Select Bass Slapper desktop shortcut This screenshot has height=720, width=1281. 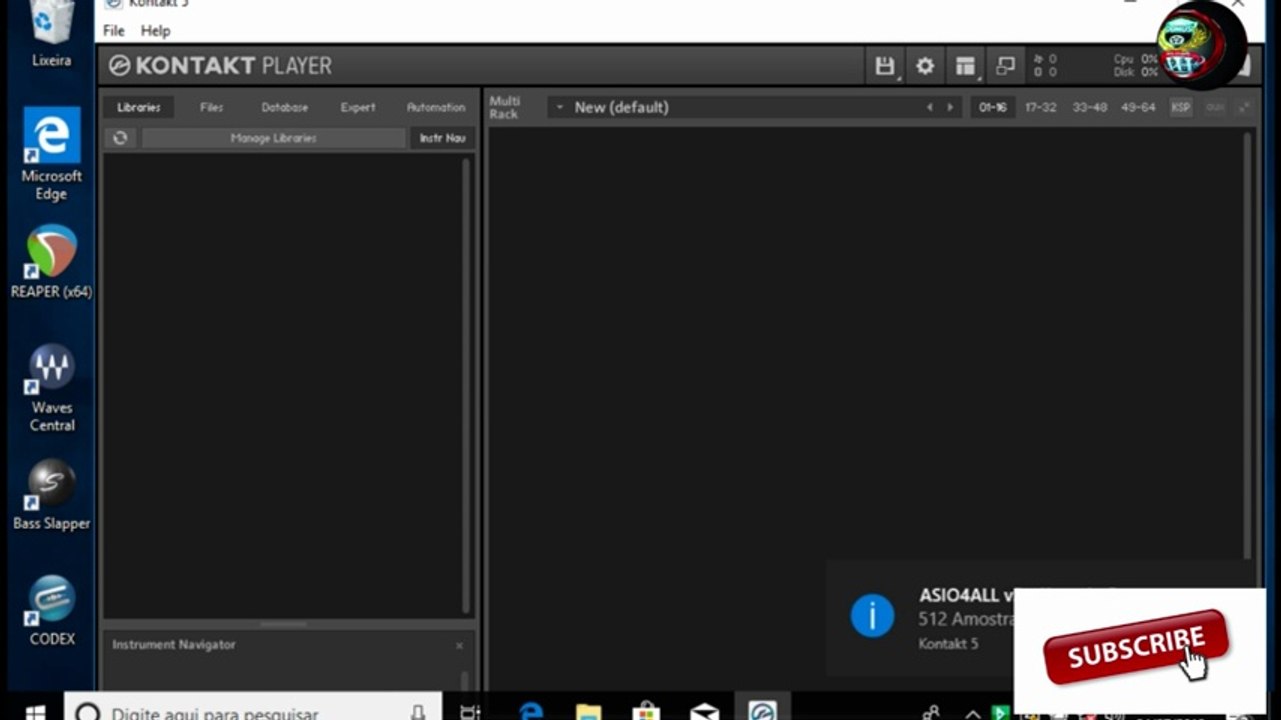(52, 495)
